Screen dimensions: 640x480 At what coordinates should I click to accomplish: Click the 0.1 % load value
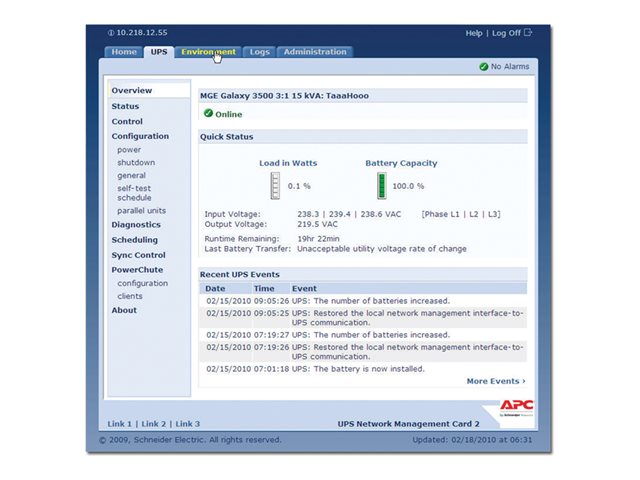(x=299, y=186)
